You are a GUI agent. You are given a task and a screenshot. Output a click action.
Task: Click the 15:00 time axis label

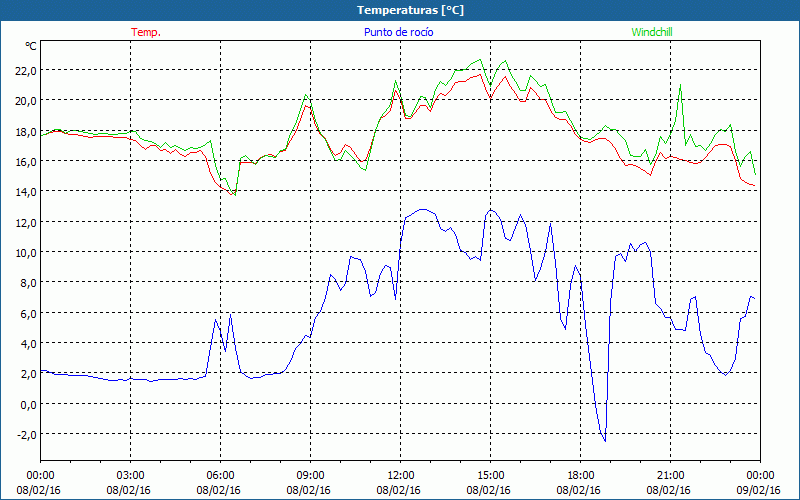pyautogui.click(x=490, y=476)
